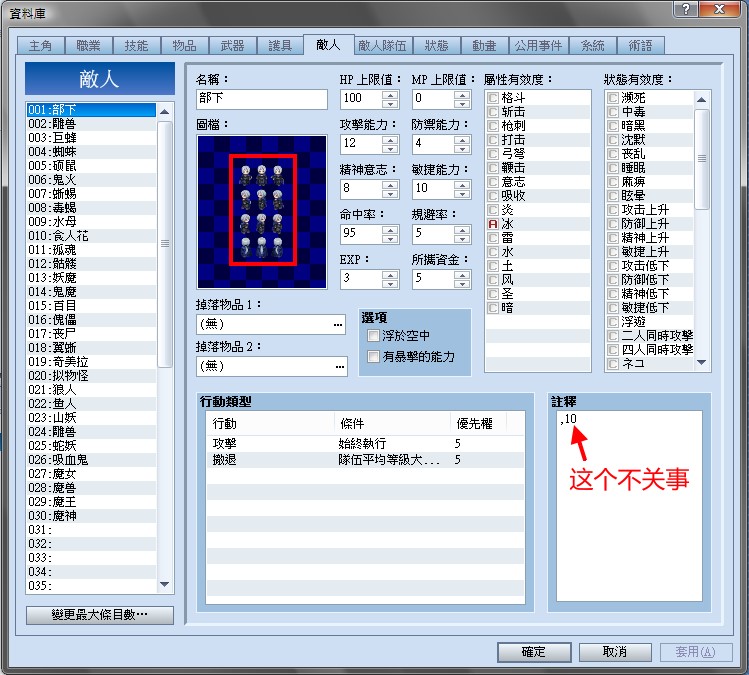749x675 pixels.
Task: Increase the HP 上限值 stepper
Action: point(390,95)
